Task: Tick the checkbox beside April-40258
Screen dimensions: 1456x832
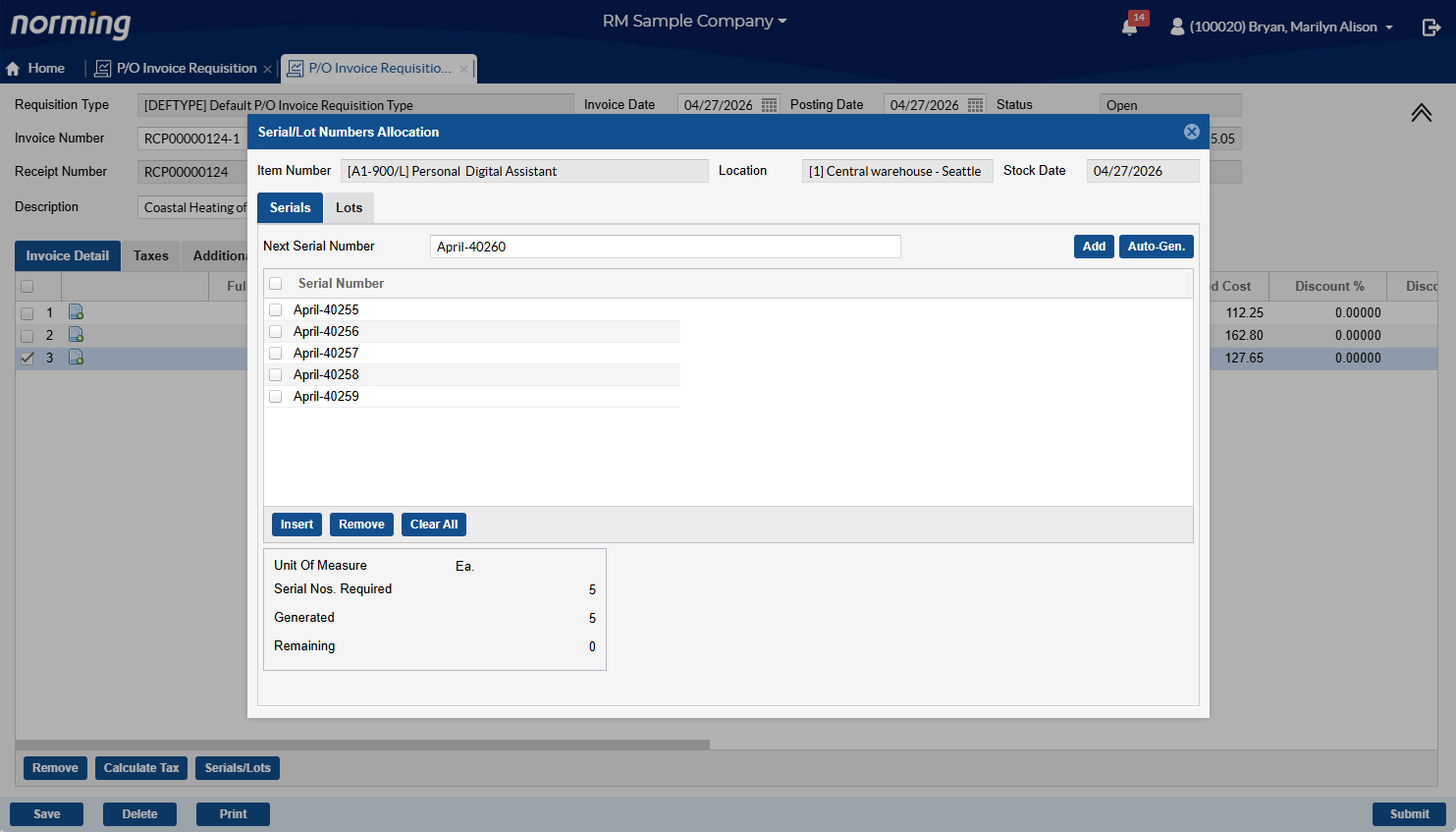Action: pyautogui.click(x=276, y=375)
